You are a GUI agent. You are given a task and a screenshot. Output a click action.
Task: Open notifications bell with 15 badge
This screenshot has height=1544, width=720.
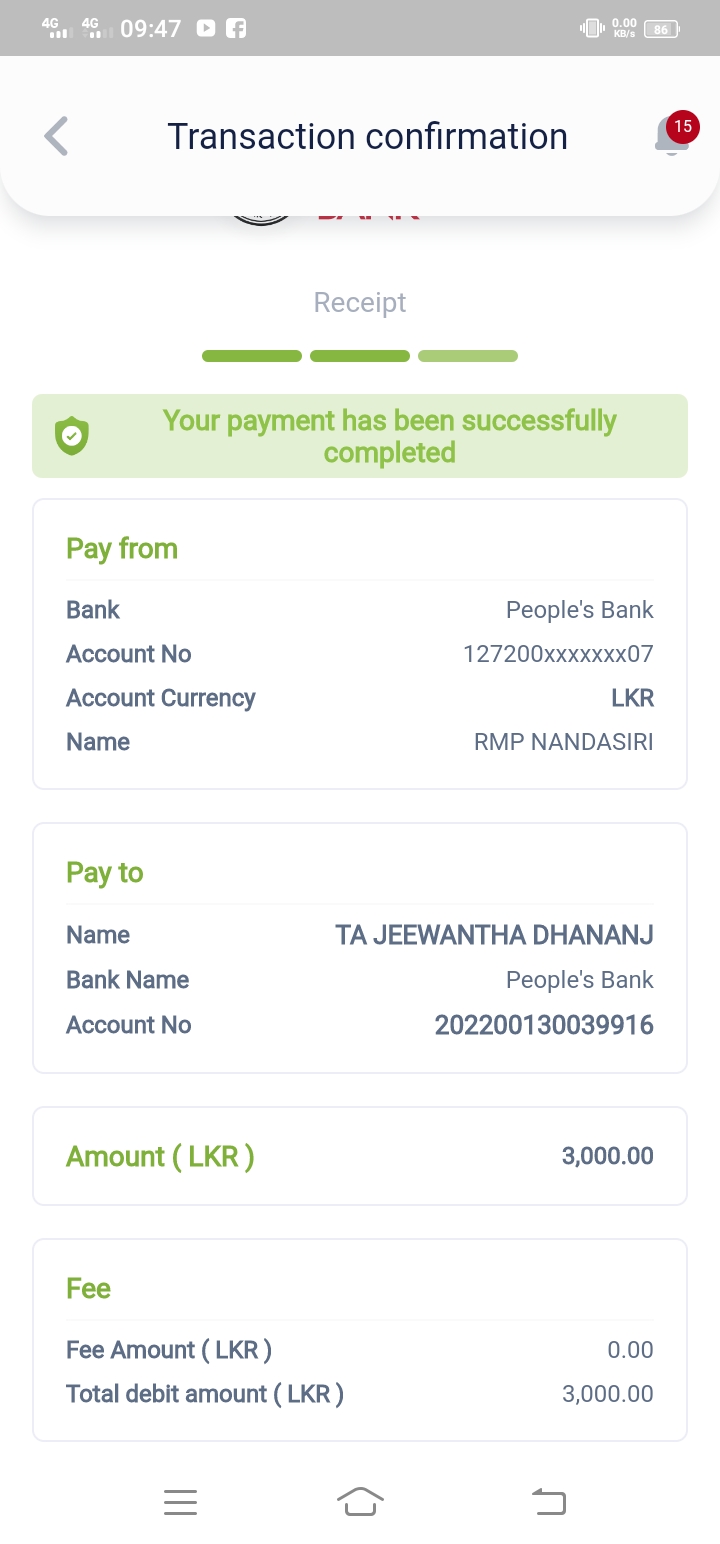click(672, 136)
